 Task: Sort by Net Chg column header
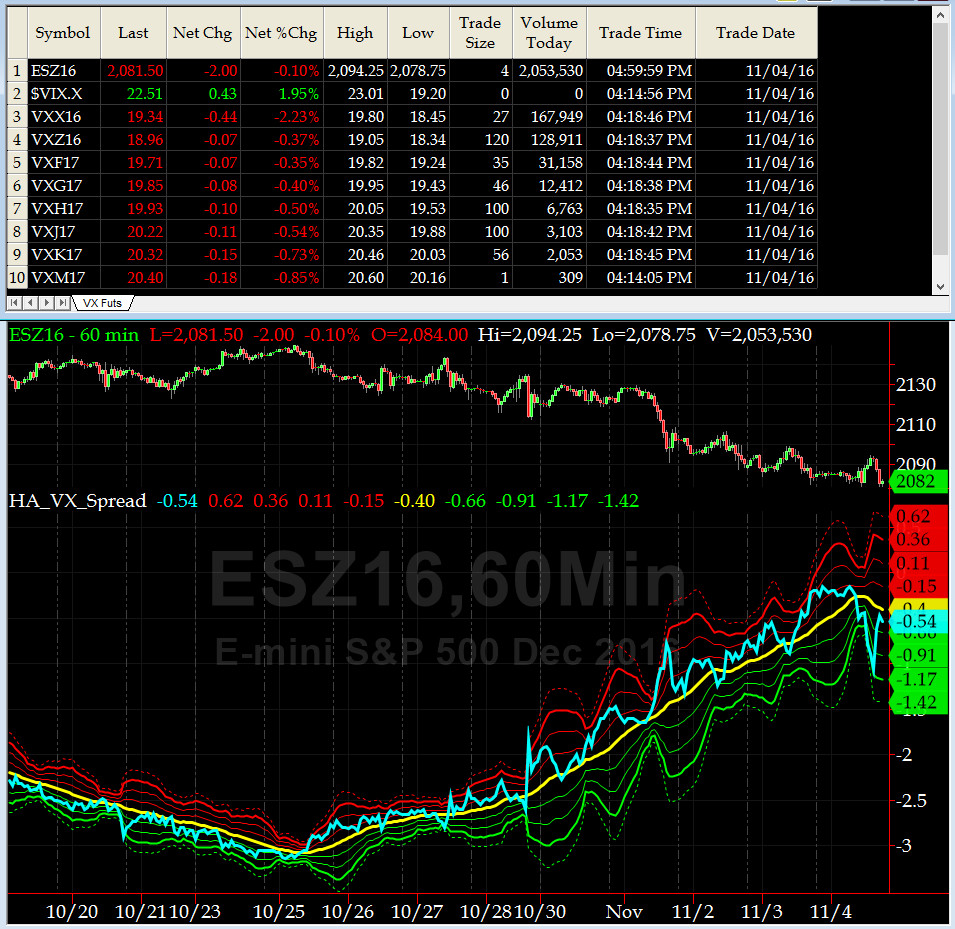tap(203, 33)
